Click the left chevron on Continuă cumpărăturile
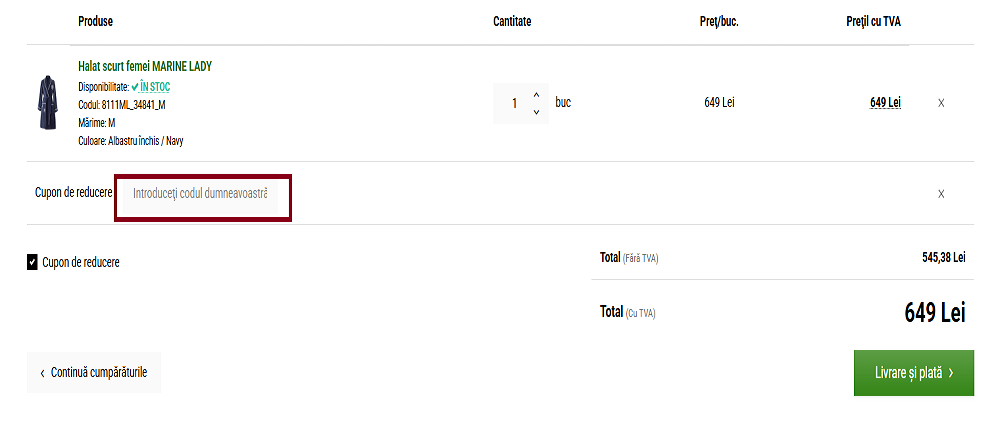This screenshot has height=422, width=1000. (42, 372)
